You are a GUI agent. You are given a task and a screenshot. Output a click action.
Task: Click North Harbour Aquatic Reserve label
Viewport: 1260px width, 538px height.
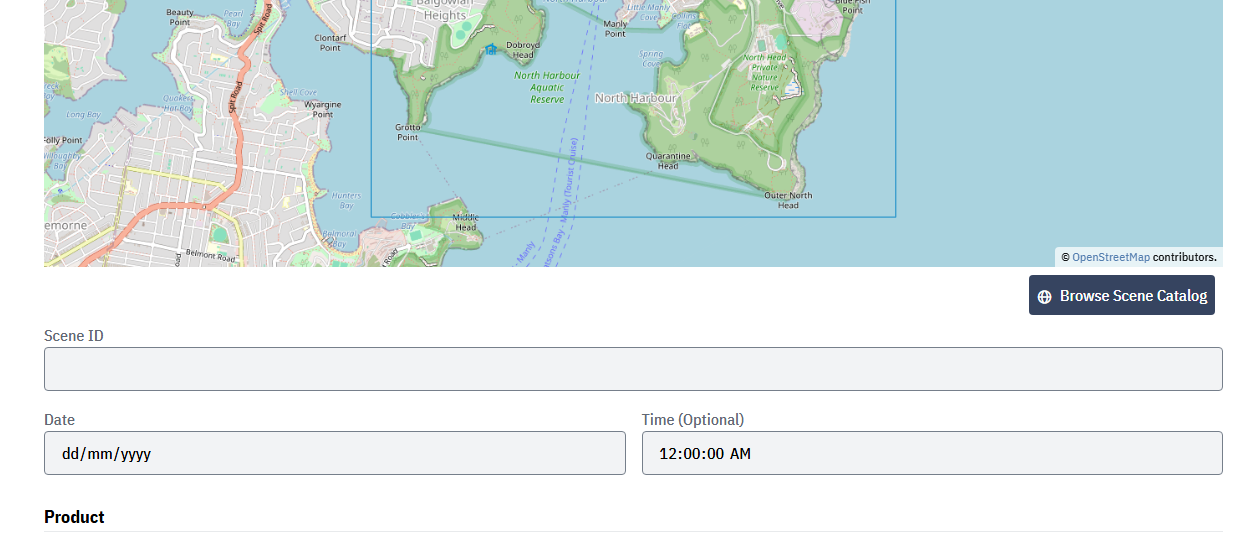(547, 87)
